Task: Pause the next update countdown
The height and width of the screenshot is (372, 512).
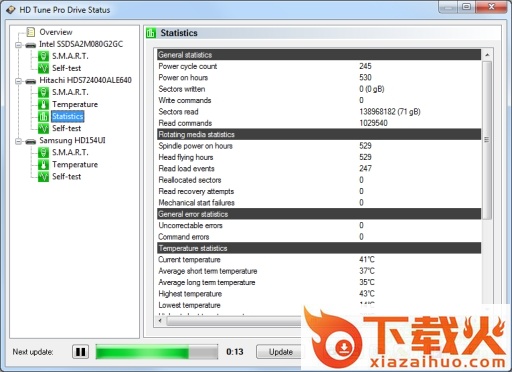Action: (x=80, y=352)
